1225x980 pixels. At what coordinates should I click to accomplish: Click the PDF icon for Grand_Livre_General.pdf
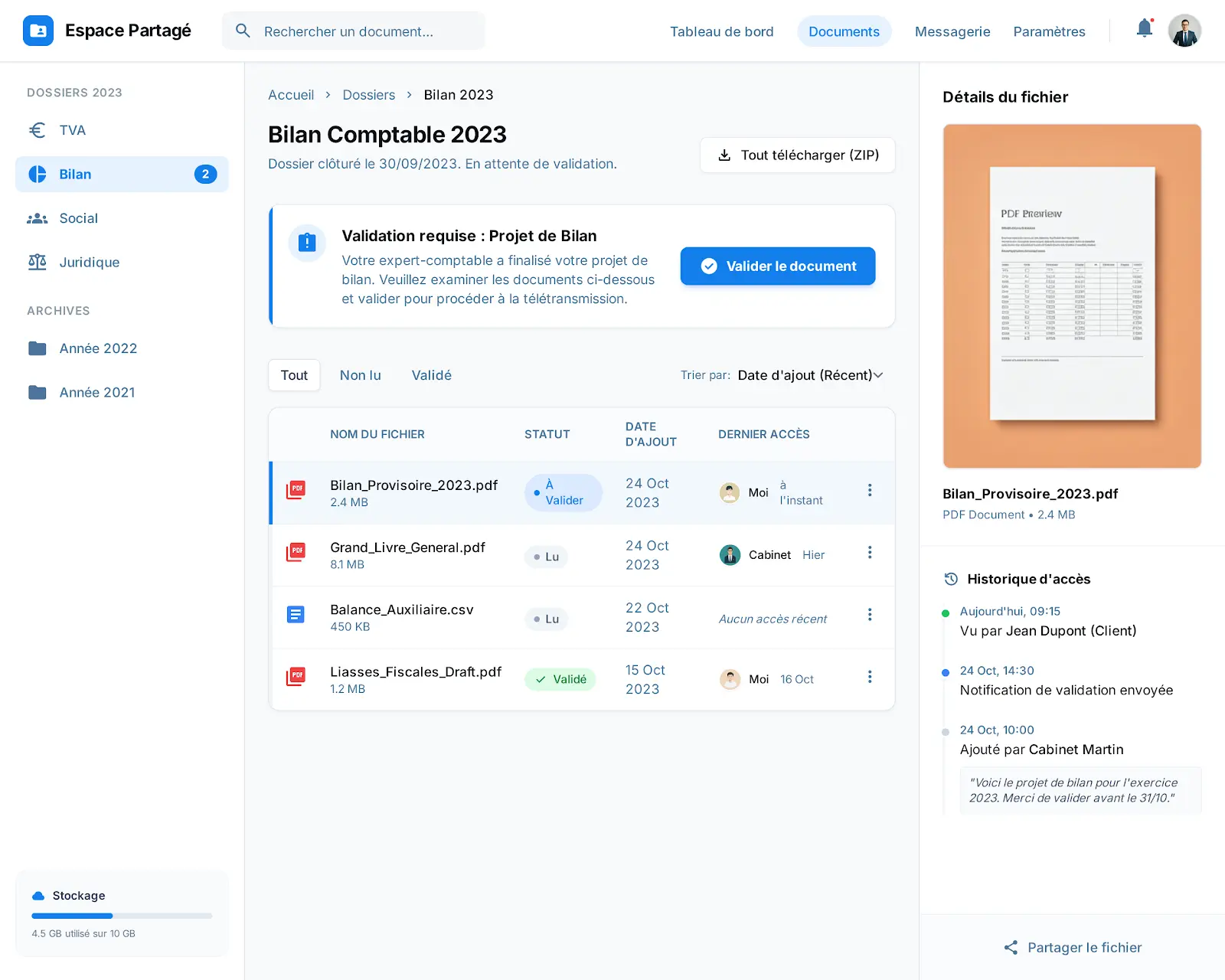pyautogui.click(x=296, y=552)
